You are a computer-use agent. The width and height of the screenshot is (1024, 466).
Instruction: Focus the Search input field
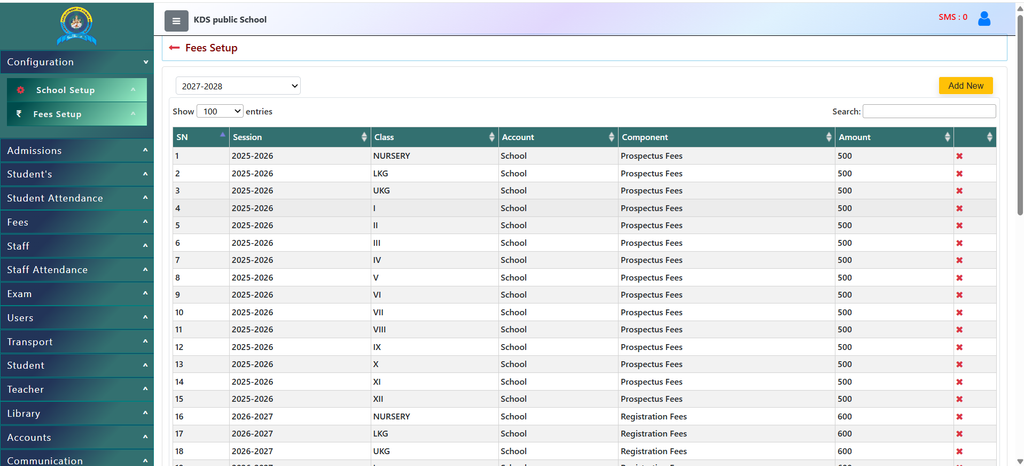929,112
